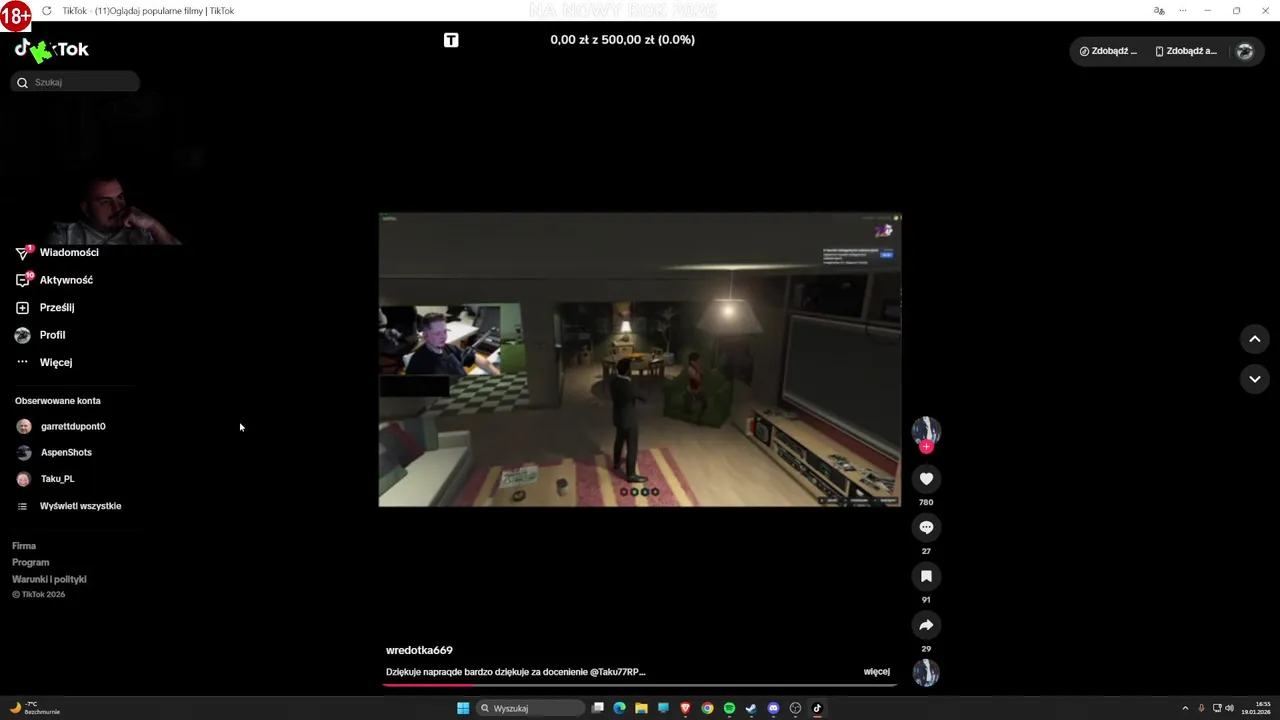Switch to TikTok app in taskbar
The width and height of the screenshot is (1280, 720).
817,708
